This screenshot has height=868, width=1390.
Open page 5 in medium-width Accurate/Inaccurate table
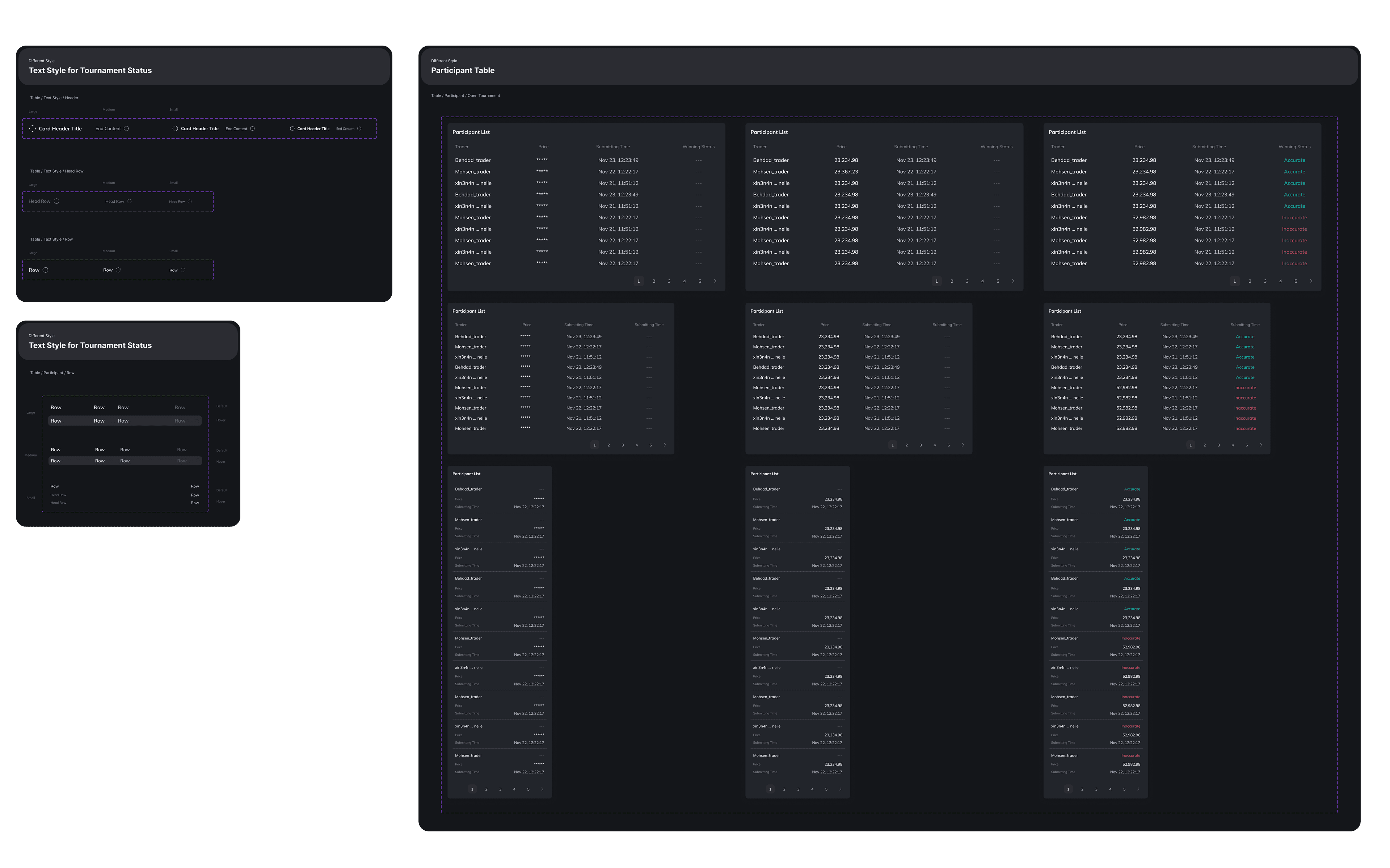tap(1246, 445)
